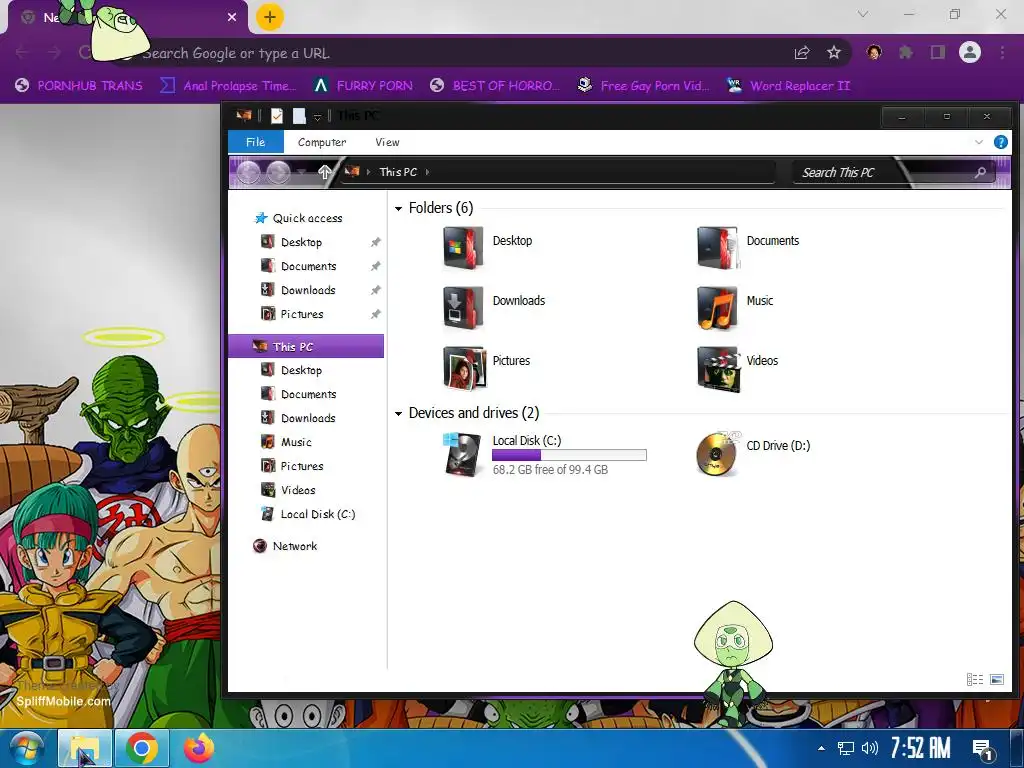Open Firefox from the taskbar
This screenshot has width=1024, height=768.
point(199,748)
